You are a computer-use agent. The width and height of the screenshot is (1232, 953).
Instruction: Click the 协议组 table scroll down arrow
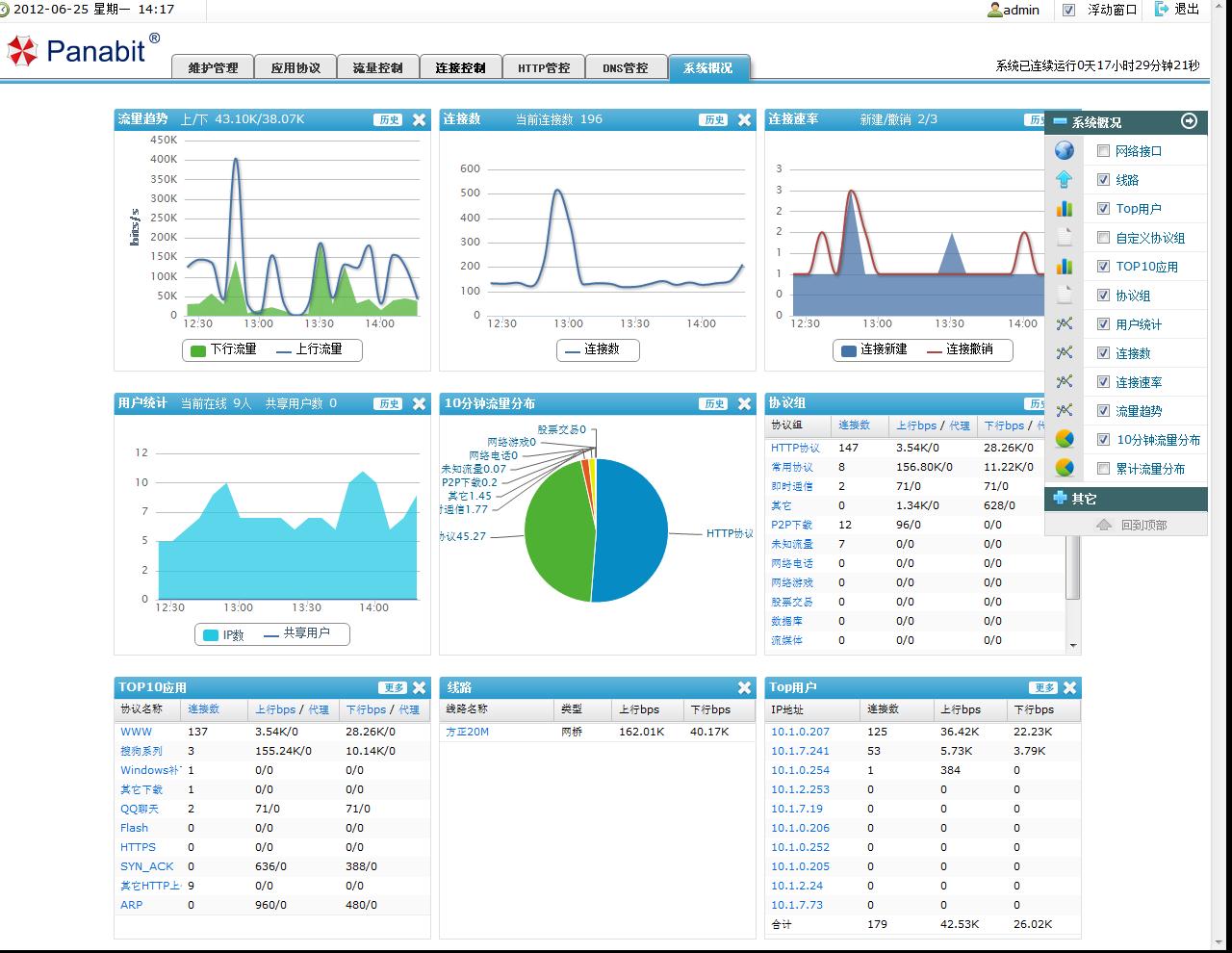(1073, 646)
